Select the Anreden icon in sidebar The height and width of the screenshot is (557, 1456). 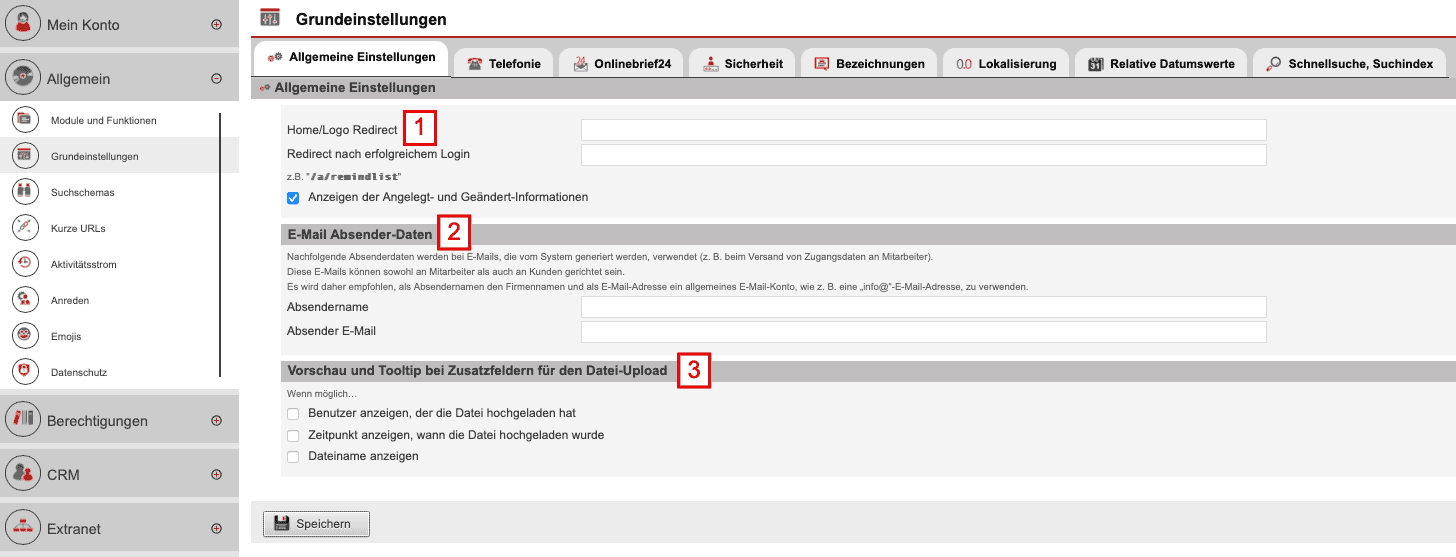tap(24, 299)
